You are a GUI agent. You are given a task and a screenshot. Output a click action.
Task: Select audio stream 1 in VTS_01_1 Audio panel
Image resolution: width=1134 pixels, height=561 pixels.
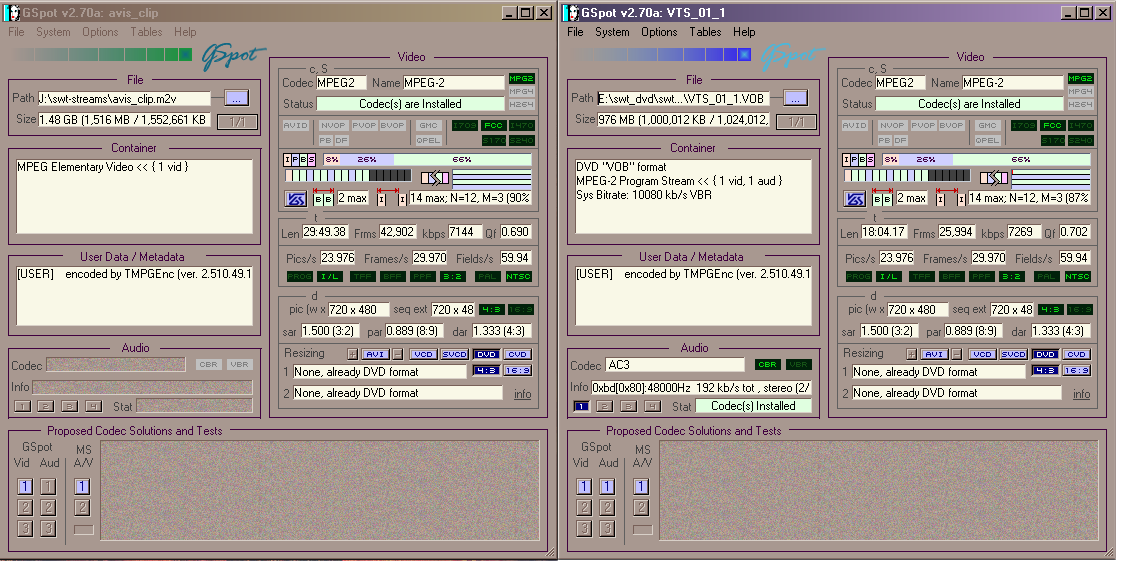[581, 406]
